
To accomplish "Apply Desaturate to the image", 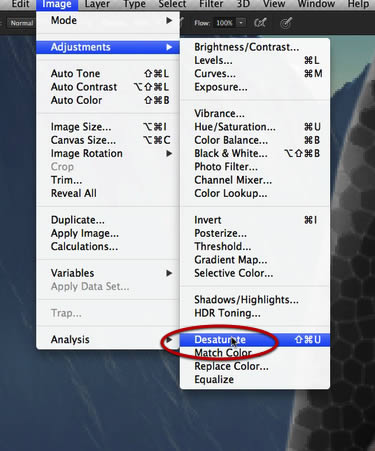I will tap(255, 340).
